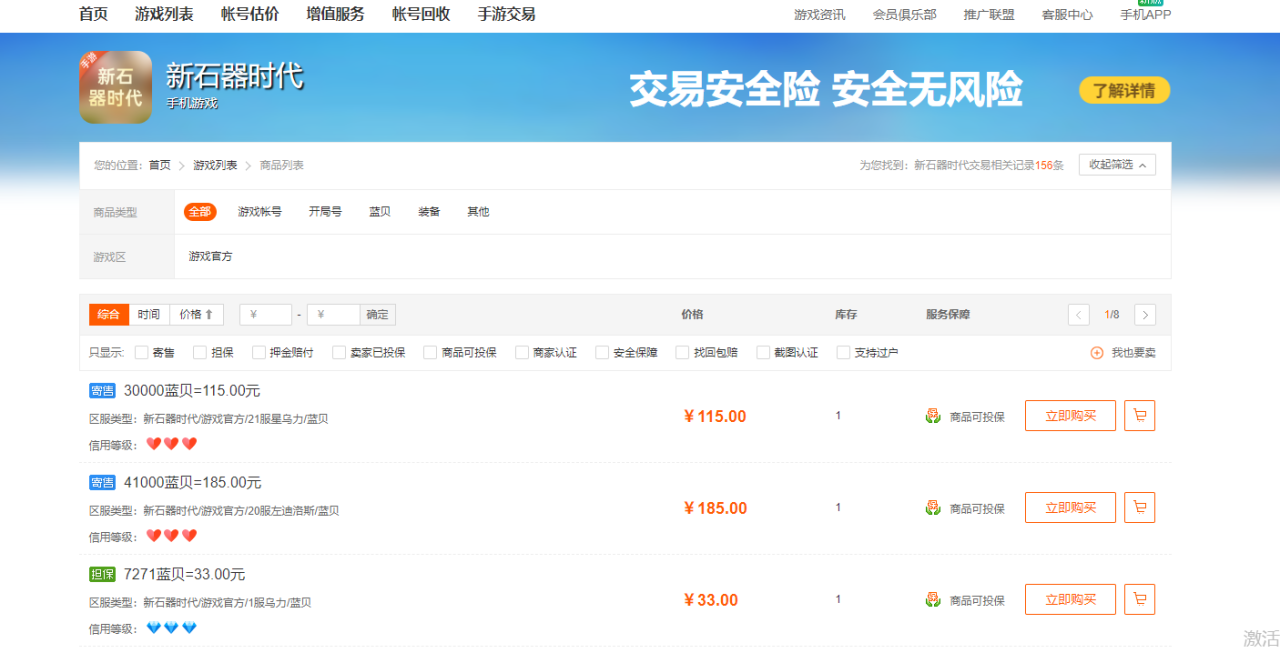Click the minimum price input field
This screenshot has height=653, width=1280.
click(265, 314)
